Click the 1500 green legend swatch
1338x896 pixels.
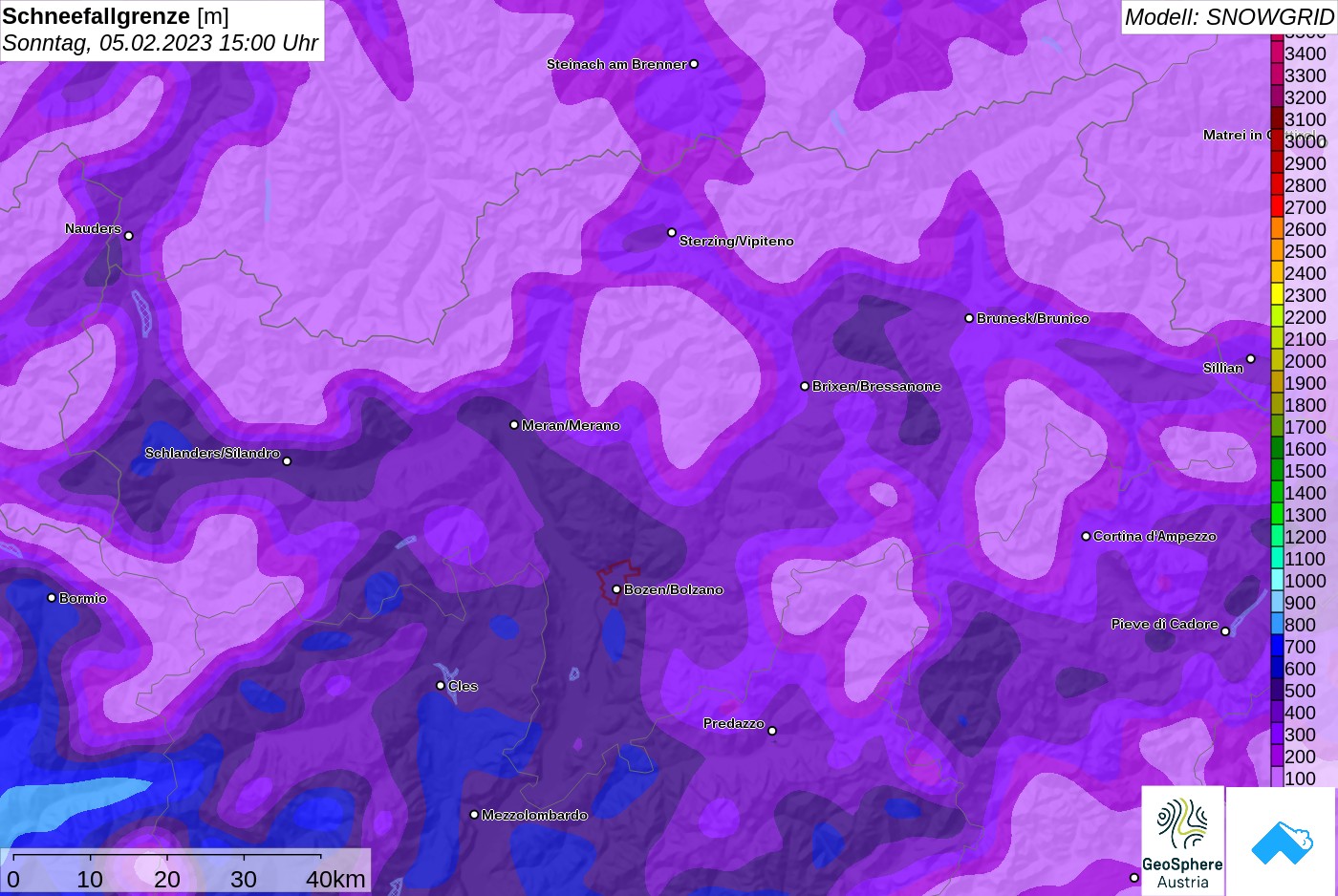(x=1277, y=471)
